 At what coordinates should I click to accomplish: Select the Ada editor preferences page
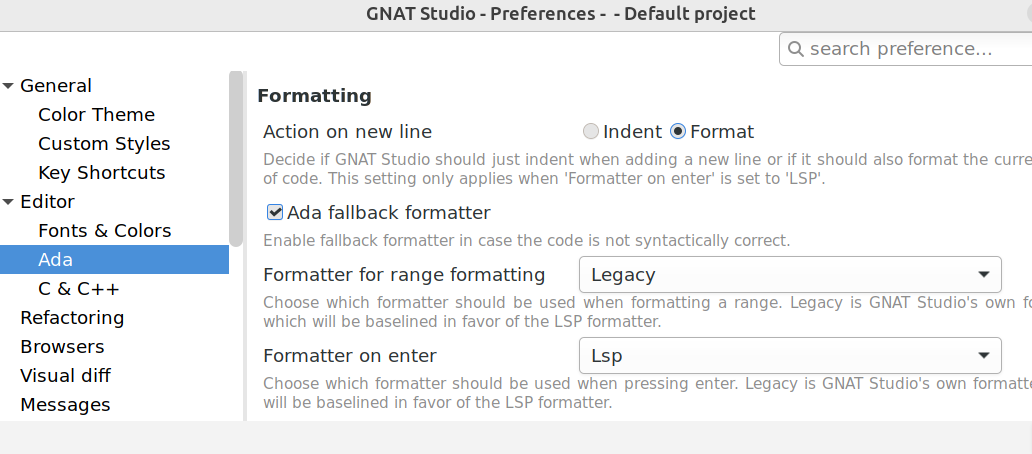coord(56,260)
